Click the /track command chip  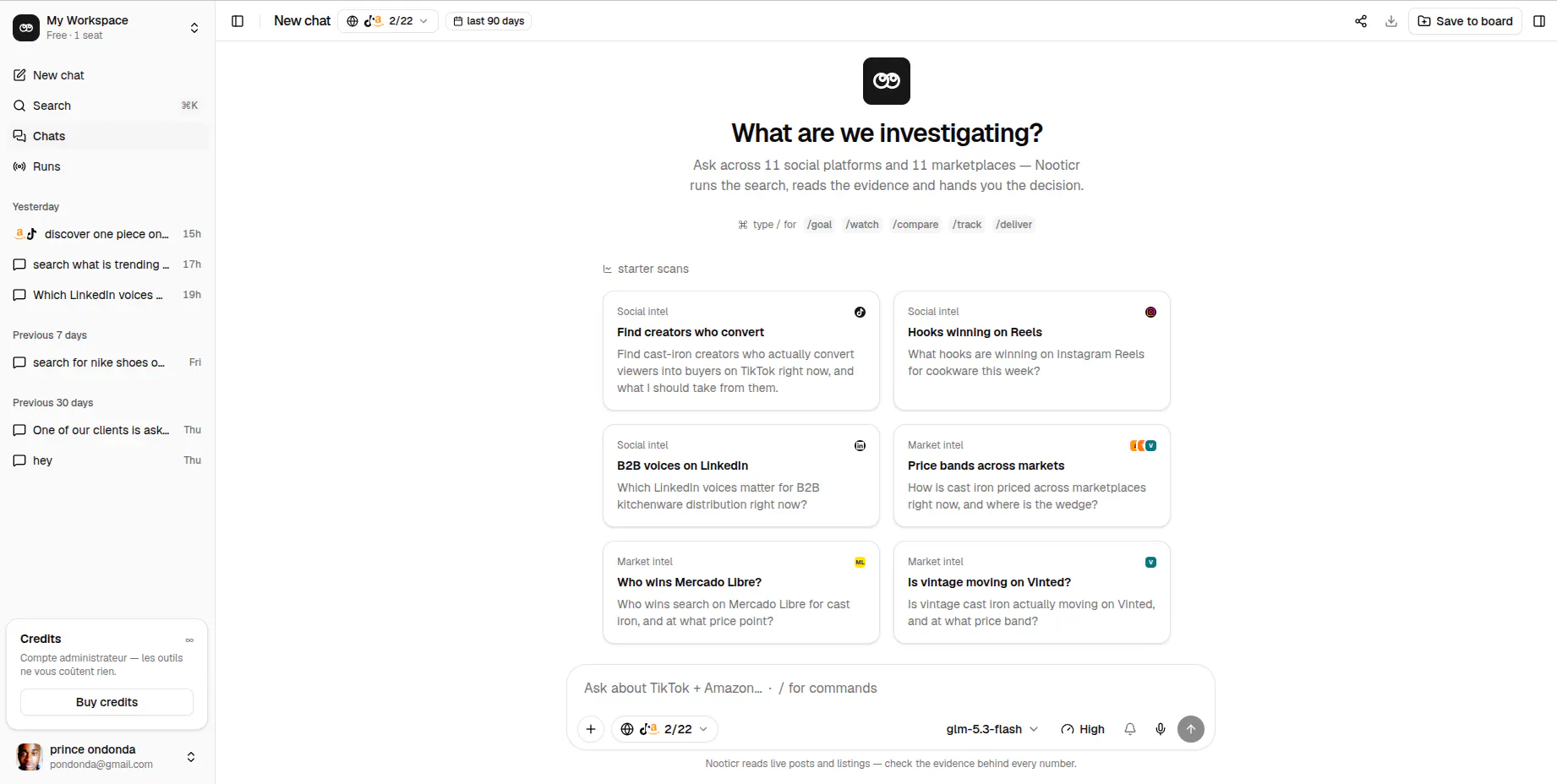[x=967, y=225]
